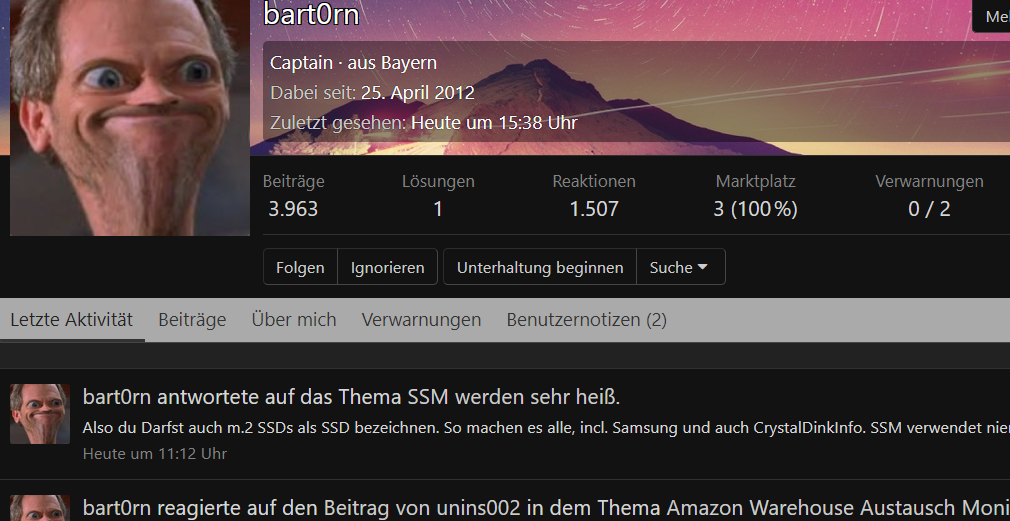Click the post snippet starting 'Also du Darfst auch'

546,428
